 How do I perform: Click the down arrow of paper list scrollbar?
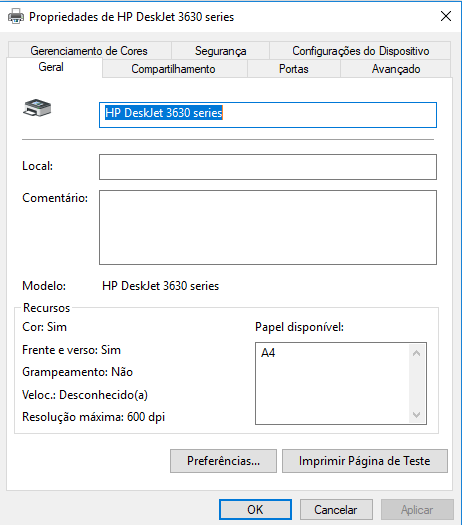click(x=416, y=415)
